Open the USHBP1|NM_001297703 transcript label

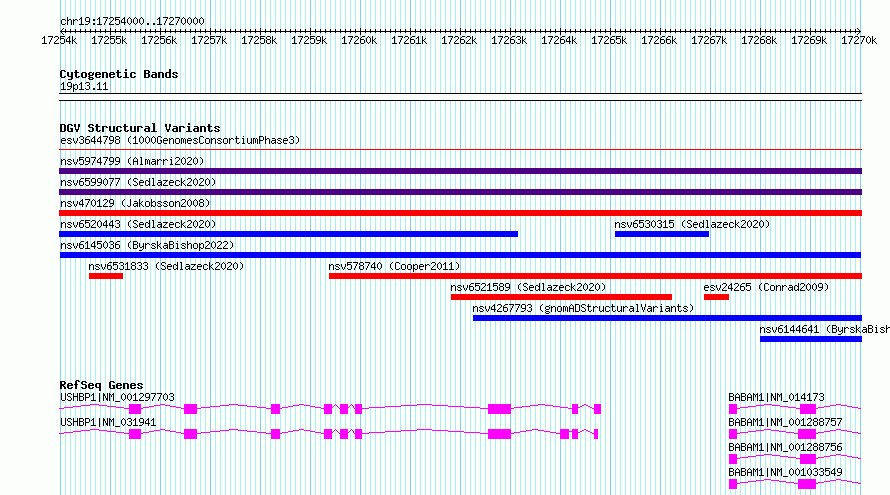tap(117, 397)
